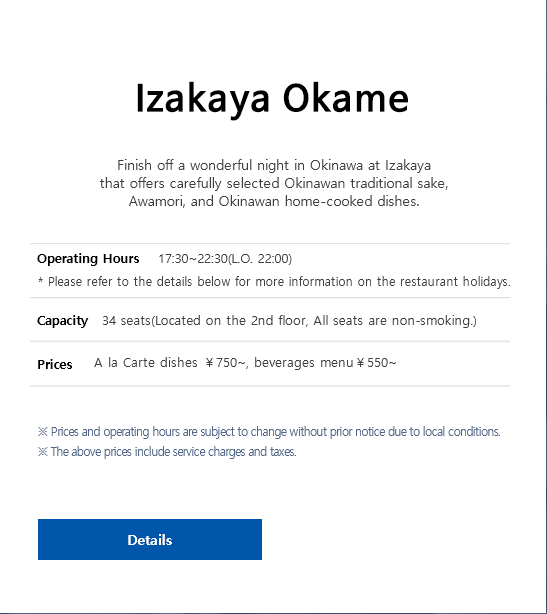Click the 'beverages menu ¥550~' text

pos(325,363)
